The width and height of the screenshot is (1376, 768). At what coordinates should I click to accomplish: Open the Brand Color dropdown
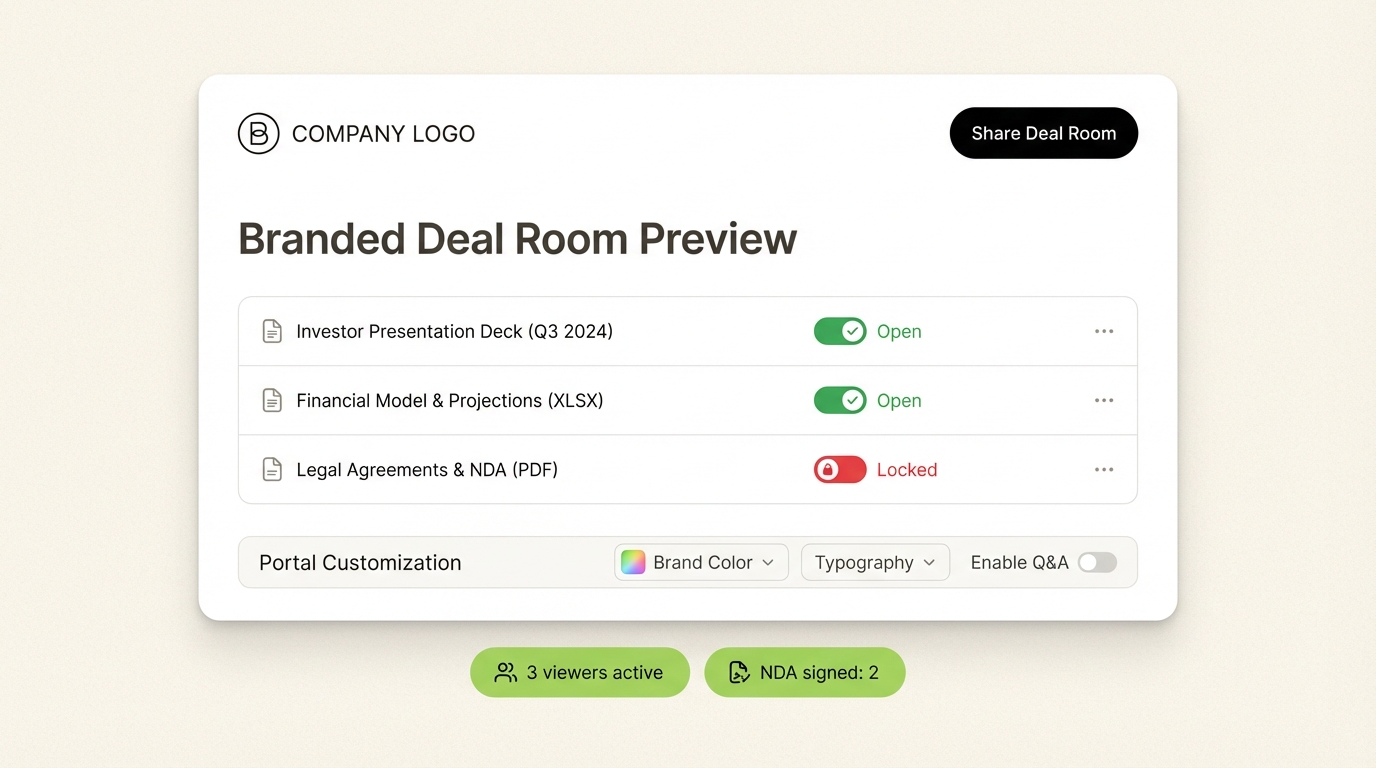[x=700, y=562]
